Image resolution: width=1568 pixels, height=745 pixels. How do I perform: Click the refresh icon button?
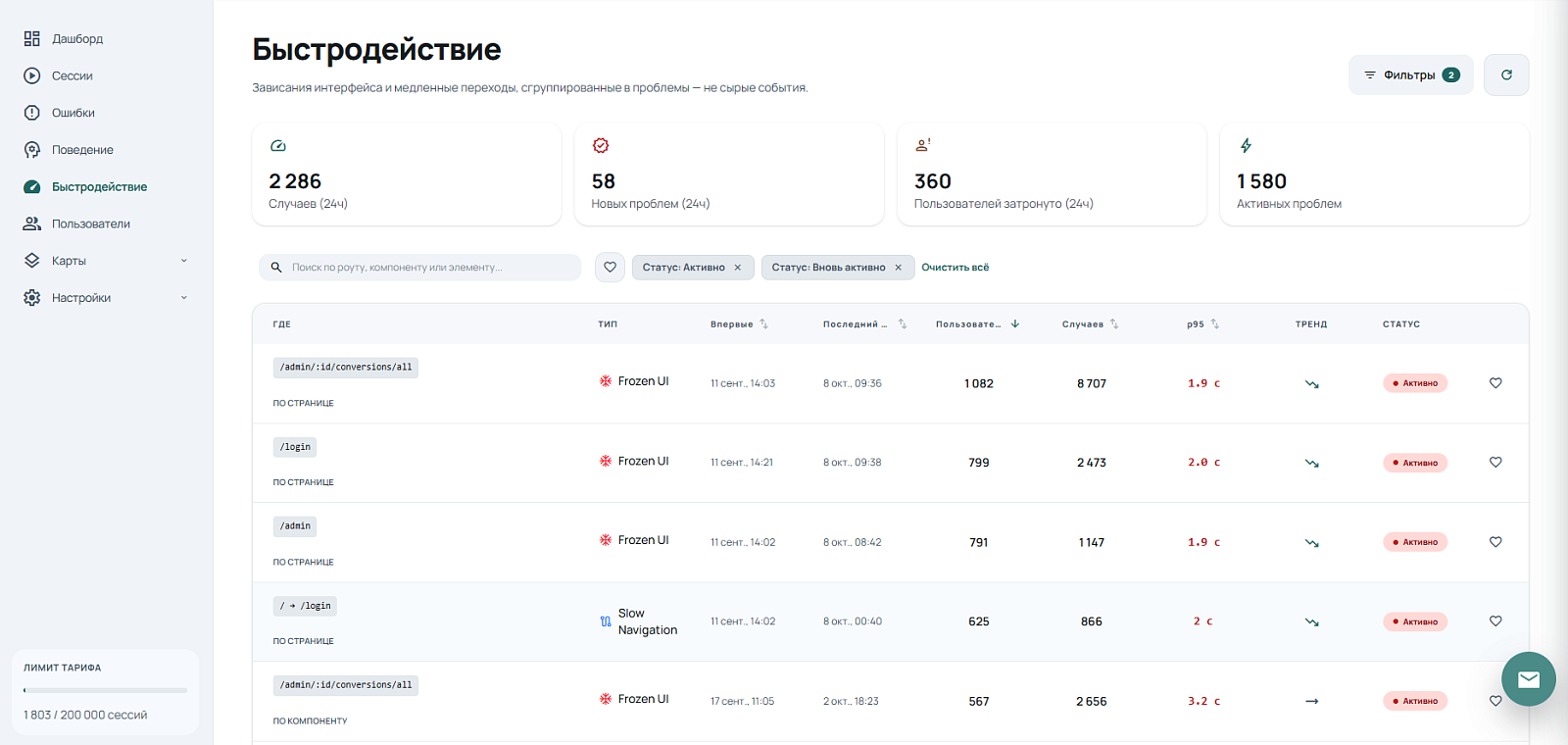[x=1506, y=75]
